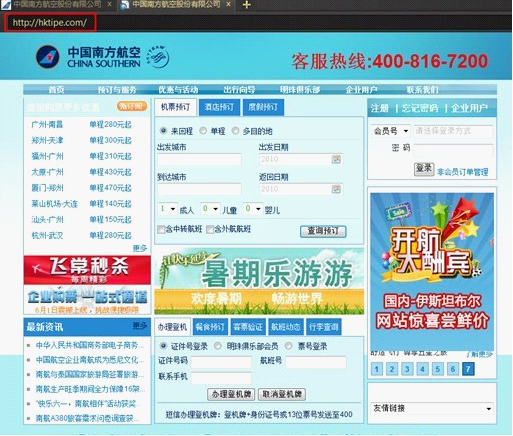Open the 航班动态 tab

[285, 327]
